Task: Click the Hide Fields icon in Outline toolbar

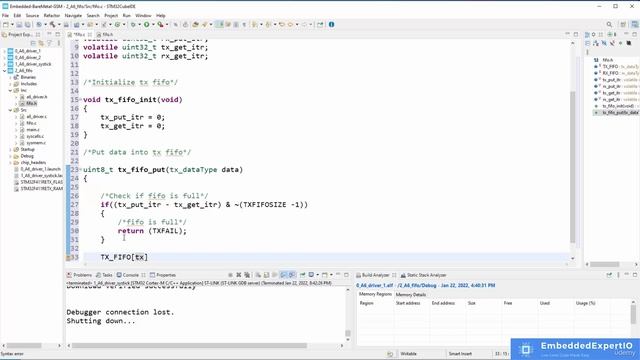Action: tap(604, 43)
